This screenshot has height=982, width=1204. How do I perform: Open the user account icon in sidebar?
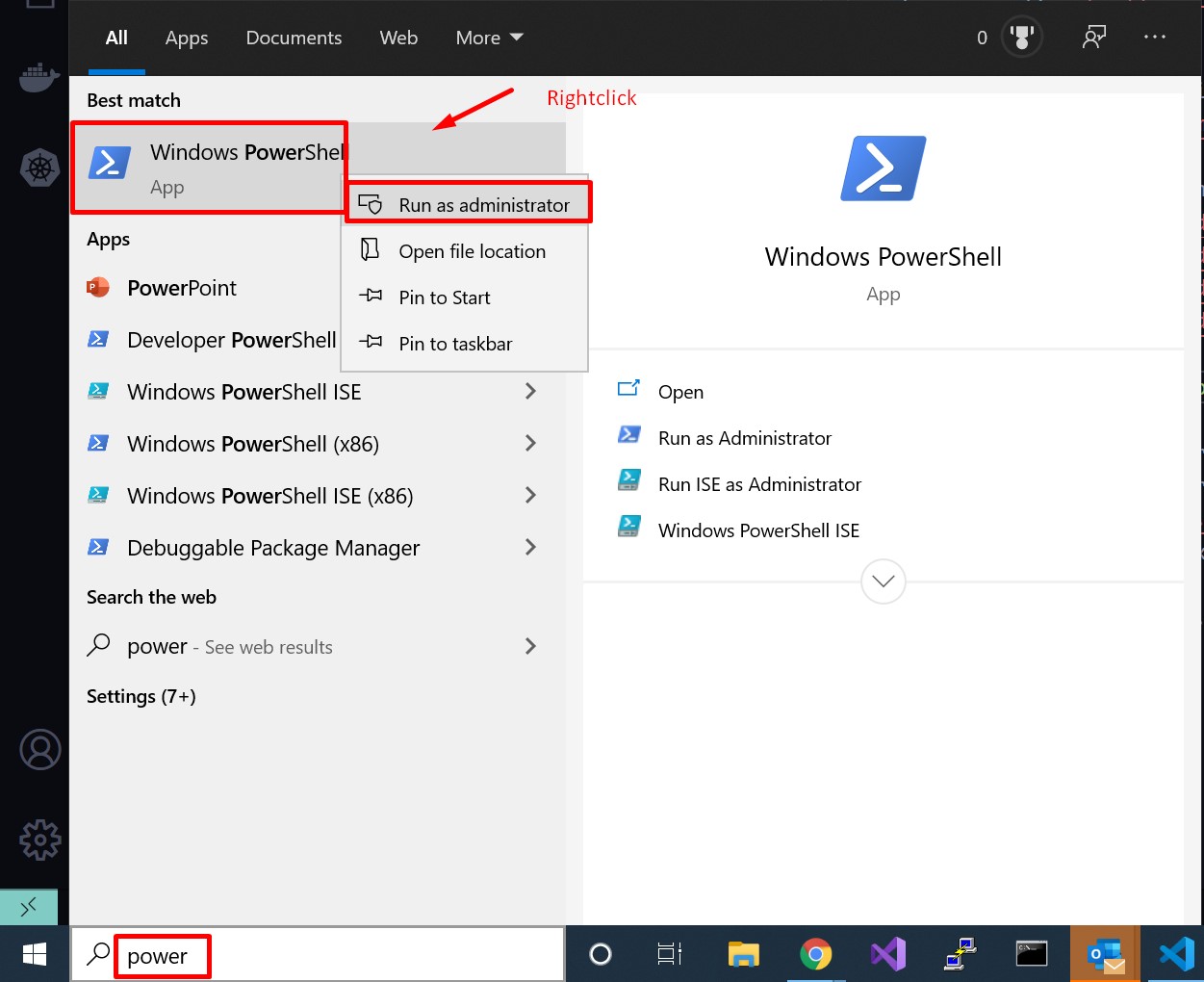(x=39, y=750)
